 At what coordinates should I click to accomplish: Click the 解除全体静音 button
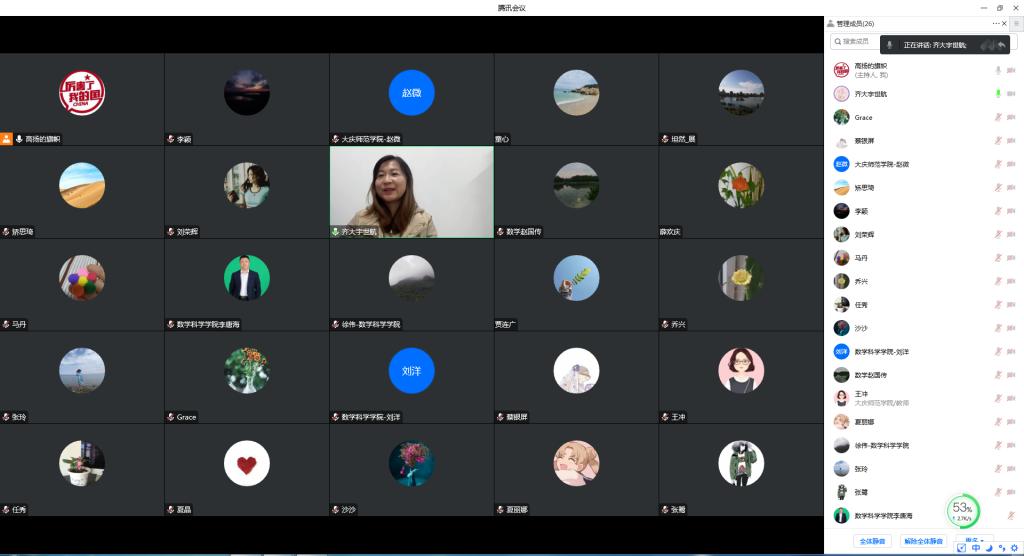click(922, 541)
